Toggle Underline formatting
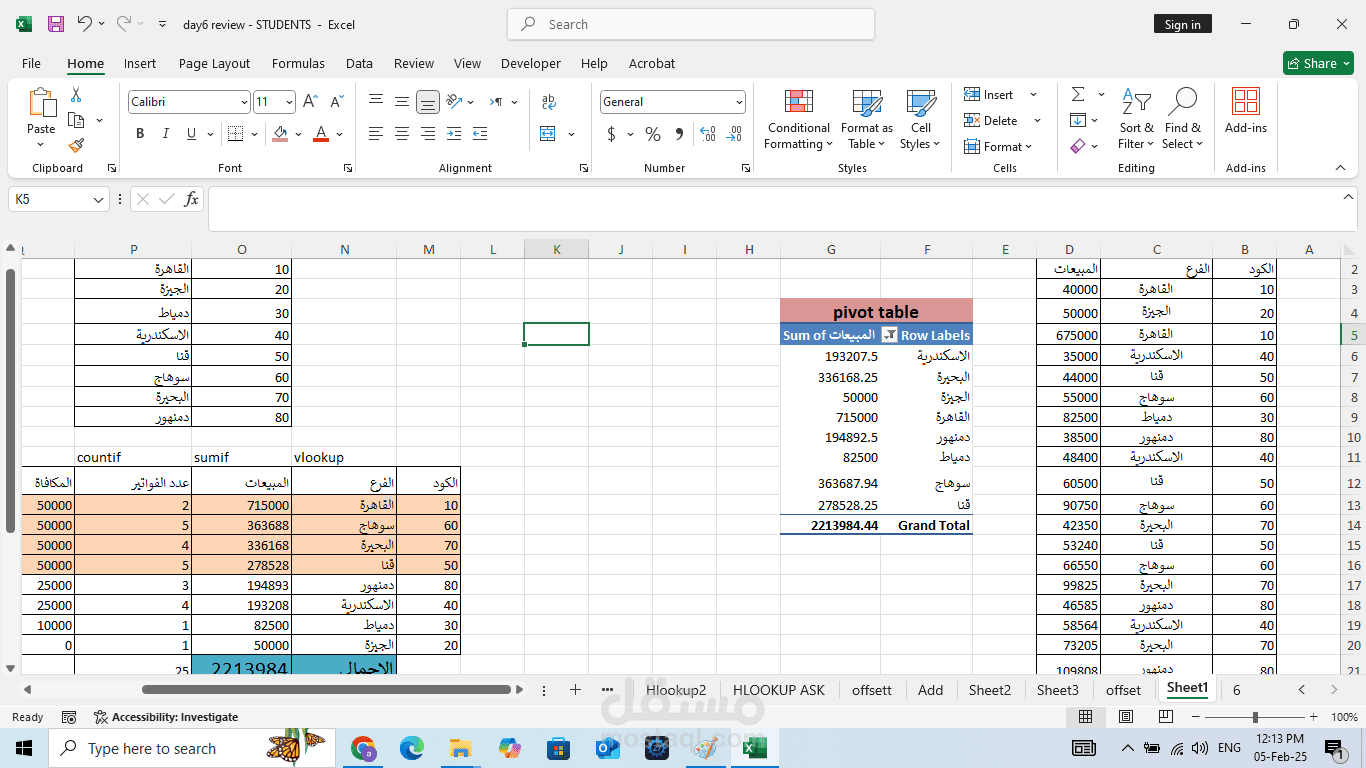1366x768 pixels. coord(190,134)
